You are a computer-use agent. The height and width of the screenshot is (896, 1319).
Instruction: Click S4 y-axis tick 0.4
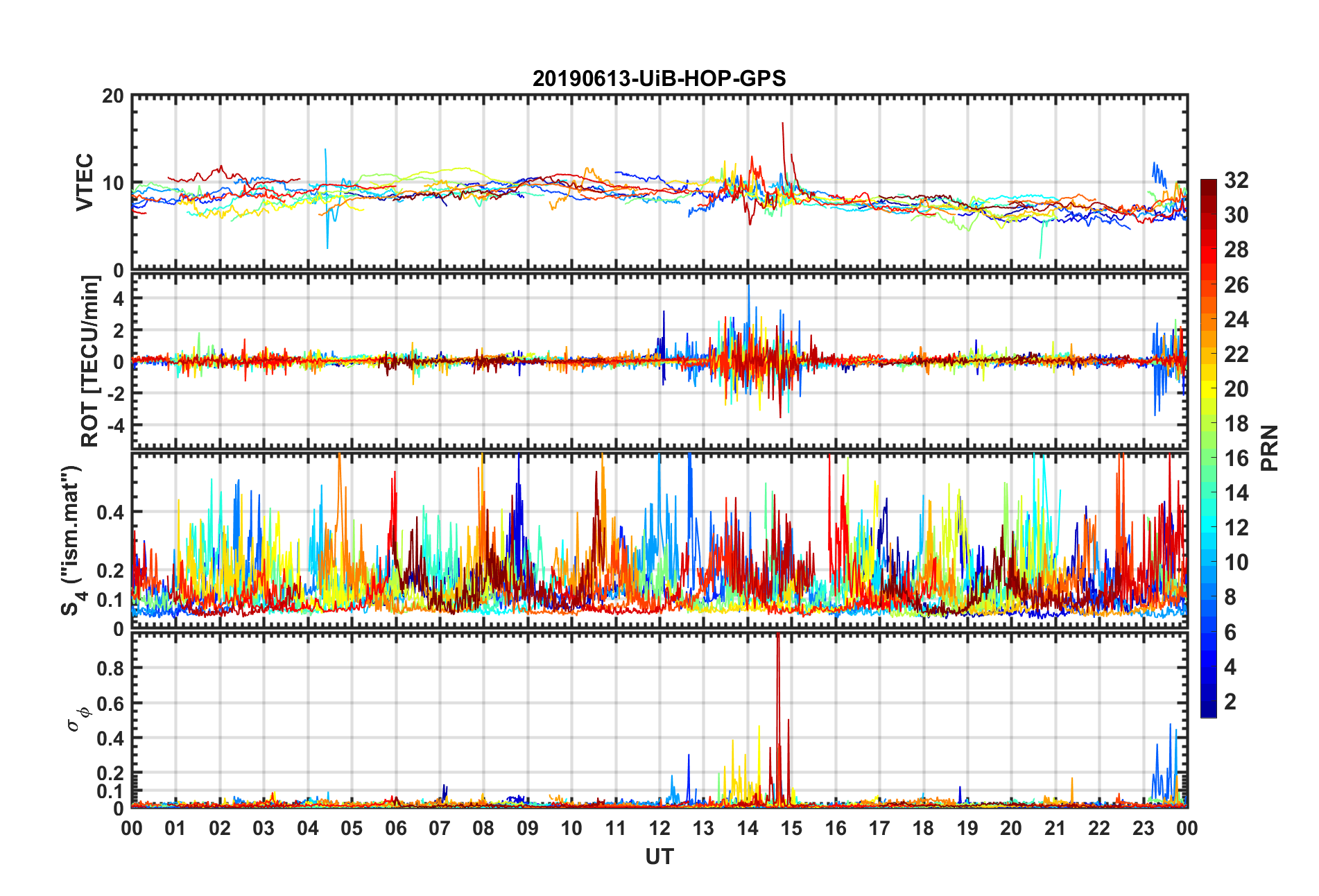111,513
